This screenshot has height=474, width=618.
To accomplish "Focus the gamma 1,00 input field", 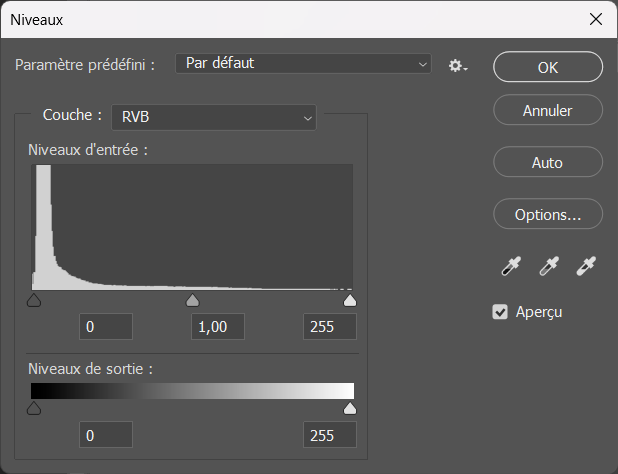I will [217, 327].
